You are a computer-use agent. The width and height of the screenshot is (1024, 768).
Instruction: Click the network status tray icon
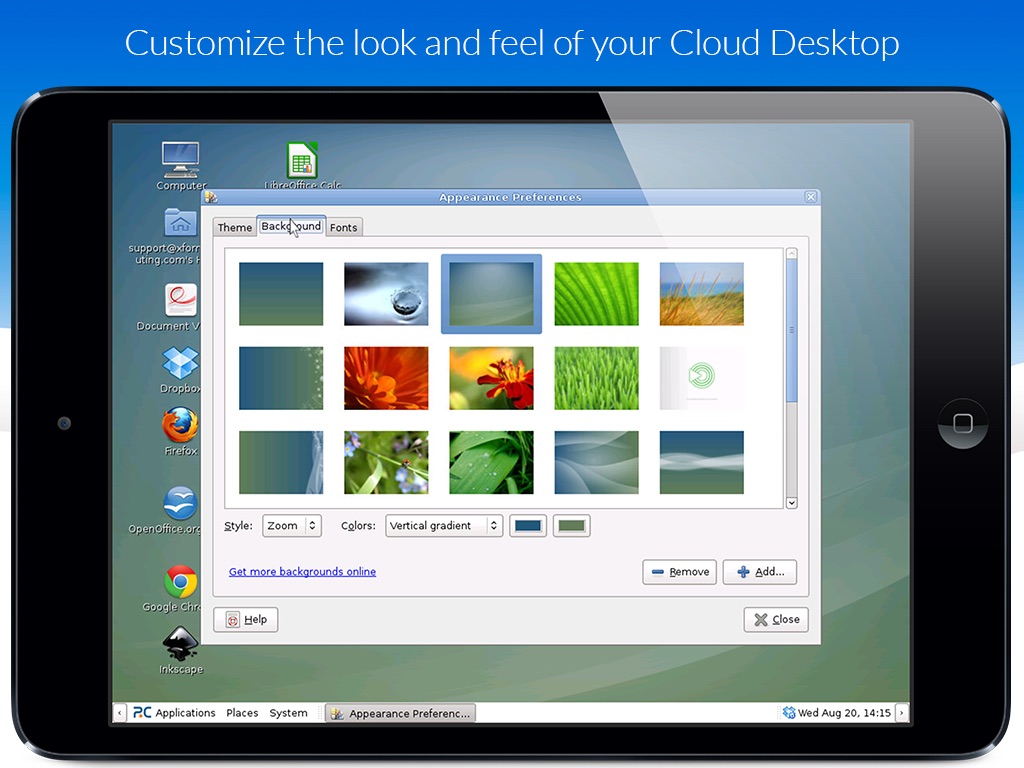coord(789,712)
